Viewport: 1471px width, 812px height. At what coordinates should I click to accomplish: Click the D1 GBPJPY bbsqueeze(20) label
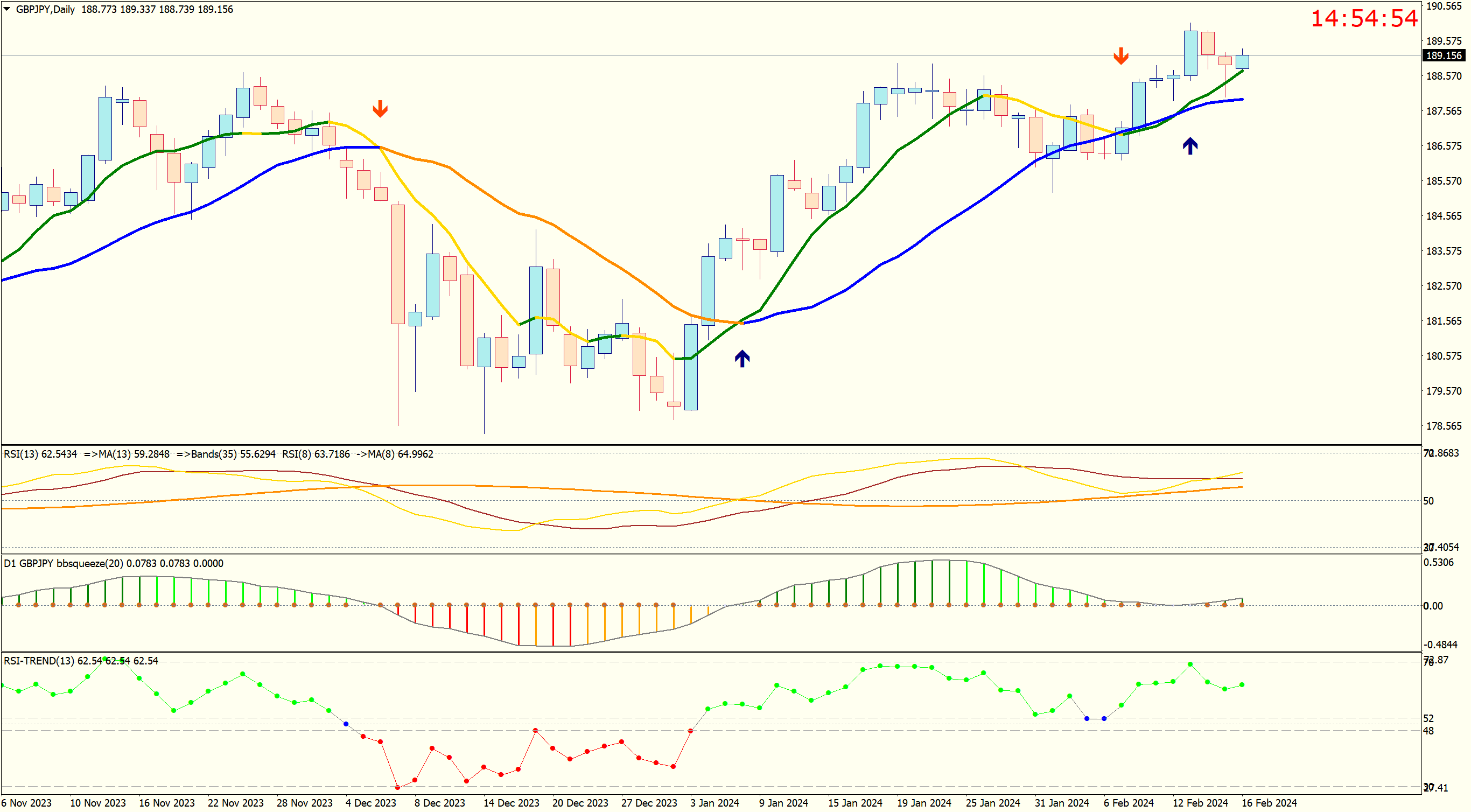point(63,563)
